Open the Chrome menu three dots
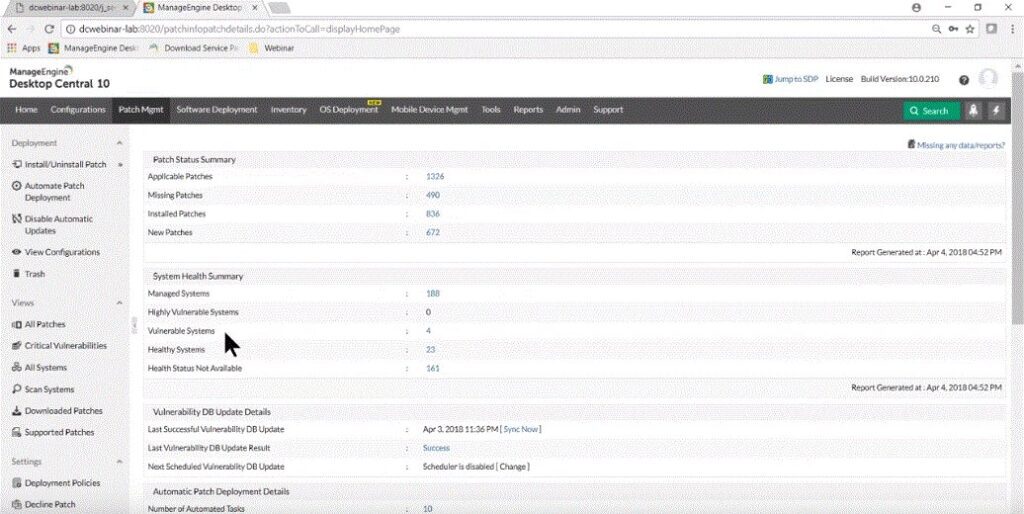 (1012, 29)
